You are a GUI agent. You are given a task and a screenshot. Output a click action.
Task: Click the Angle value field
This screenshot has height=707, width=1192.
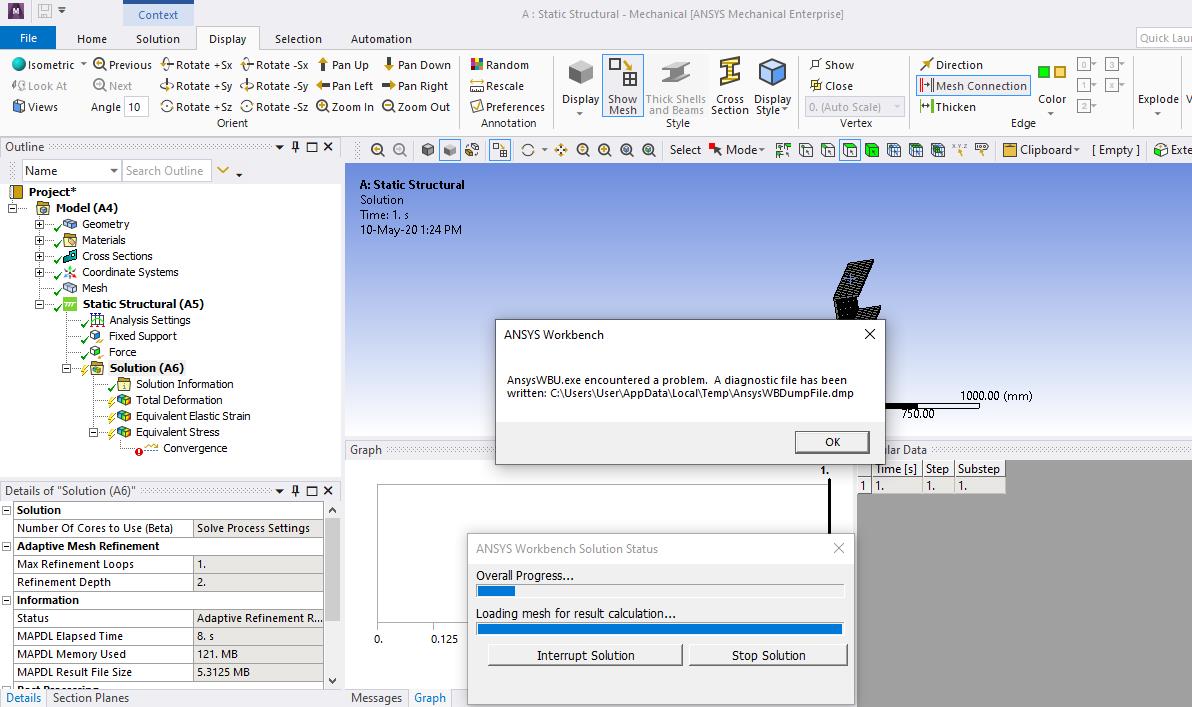[x=135, y=106]
